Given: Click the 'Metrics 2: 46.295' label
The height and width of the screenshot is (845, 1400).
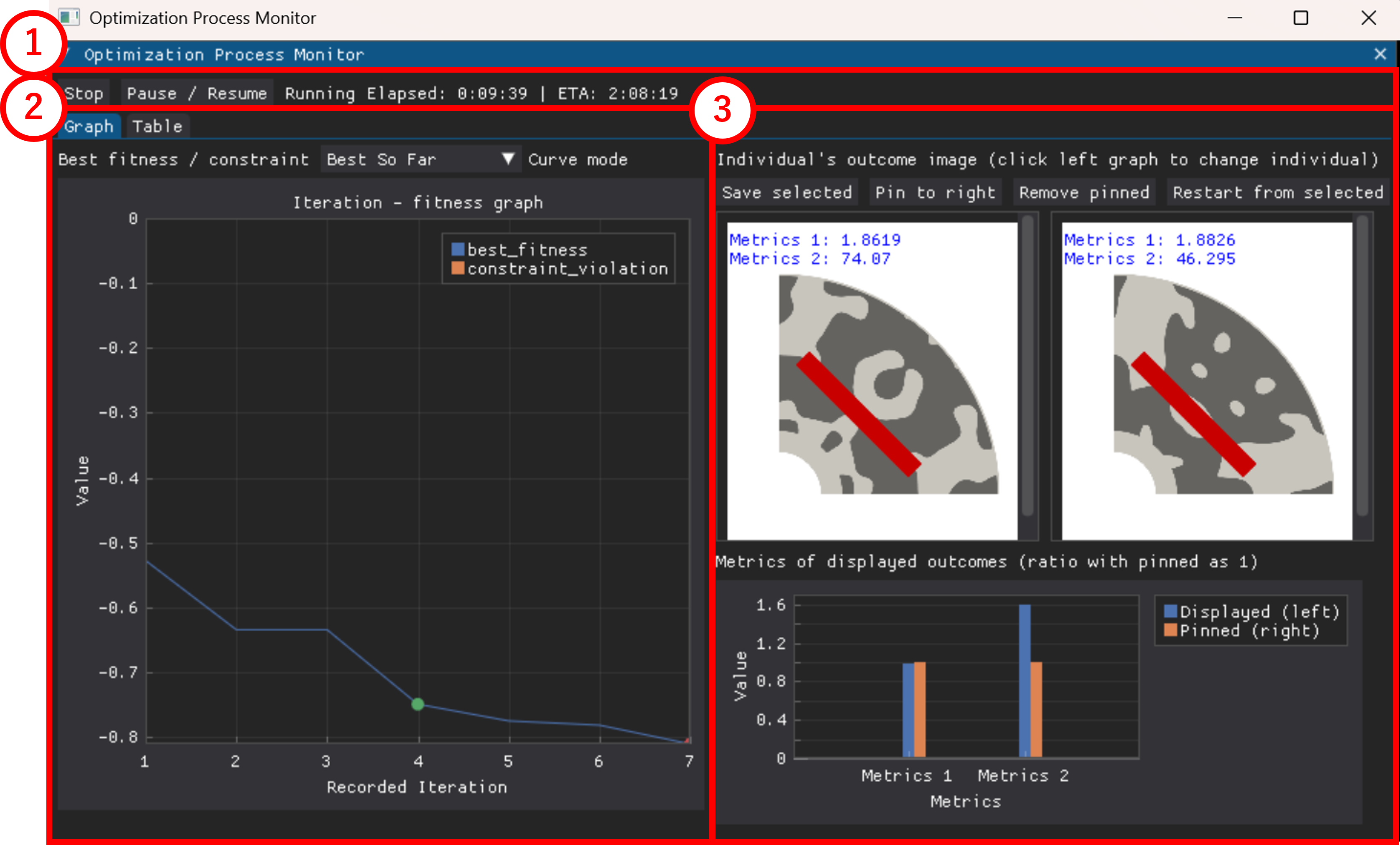Looking at the screenshot, I should [1149, 259].
